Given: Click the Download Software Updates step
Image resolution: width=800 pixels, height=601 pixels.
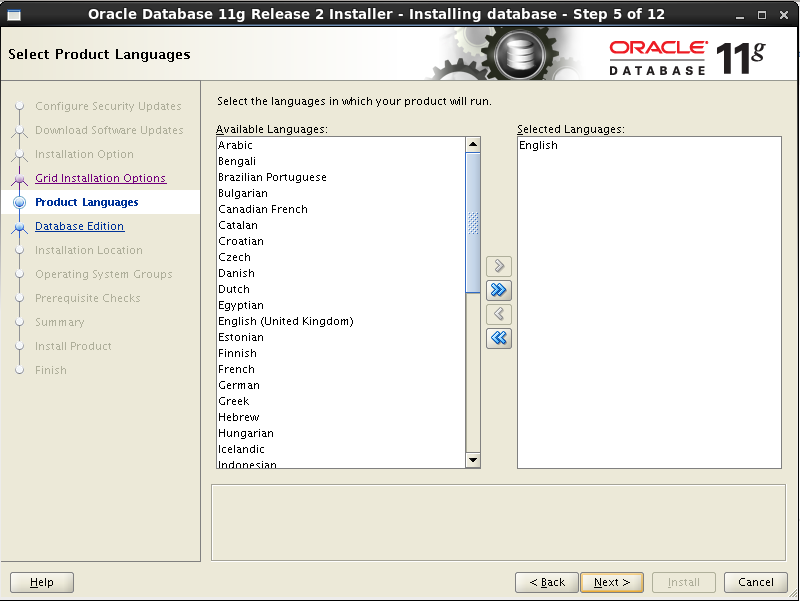Looking at the screenshot, I should click(109, 130).
